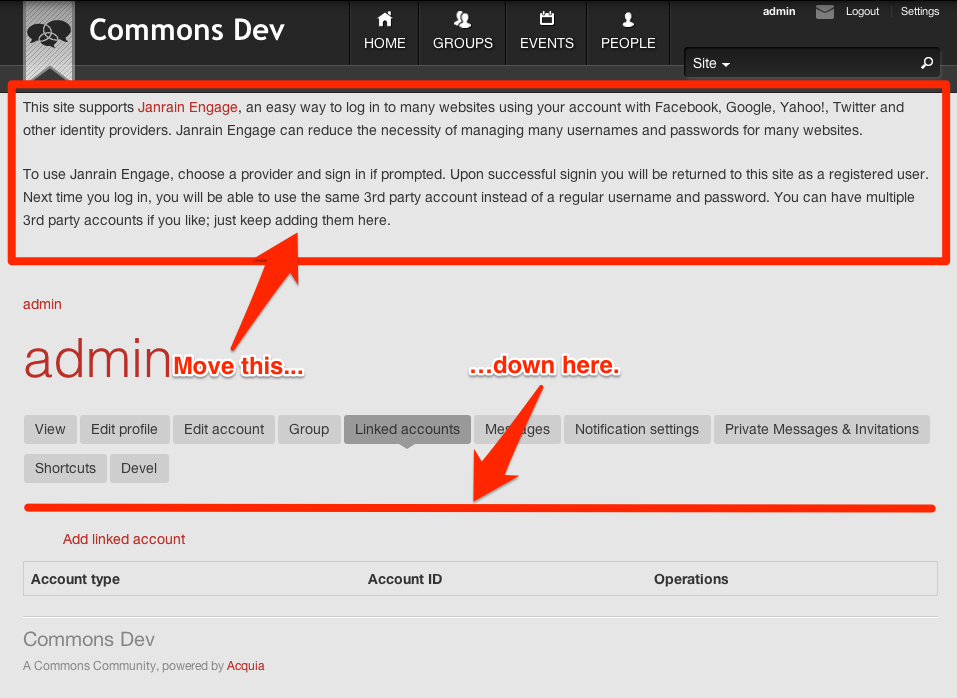Switch to the View tab
Screen dimensions: 957x698
50,430
